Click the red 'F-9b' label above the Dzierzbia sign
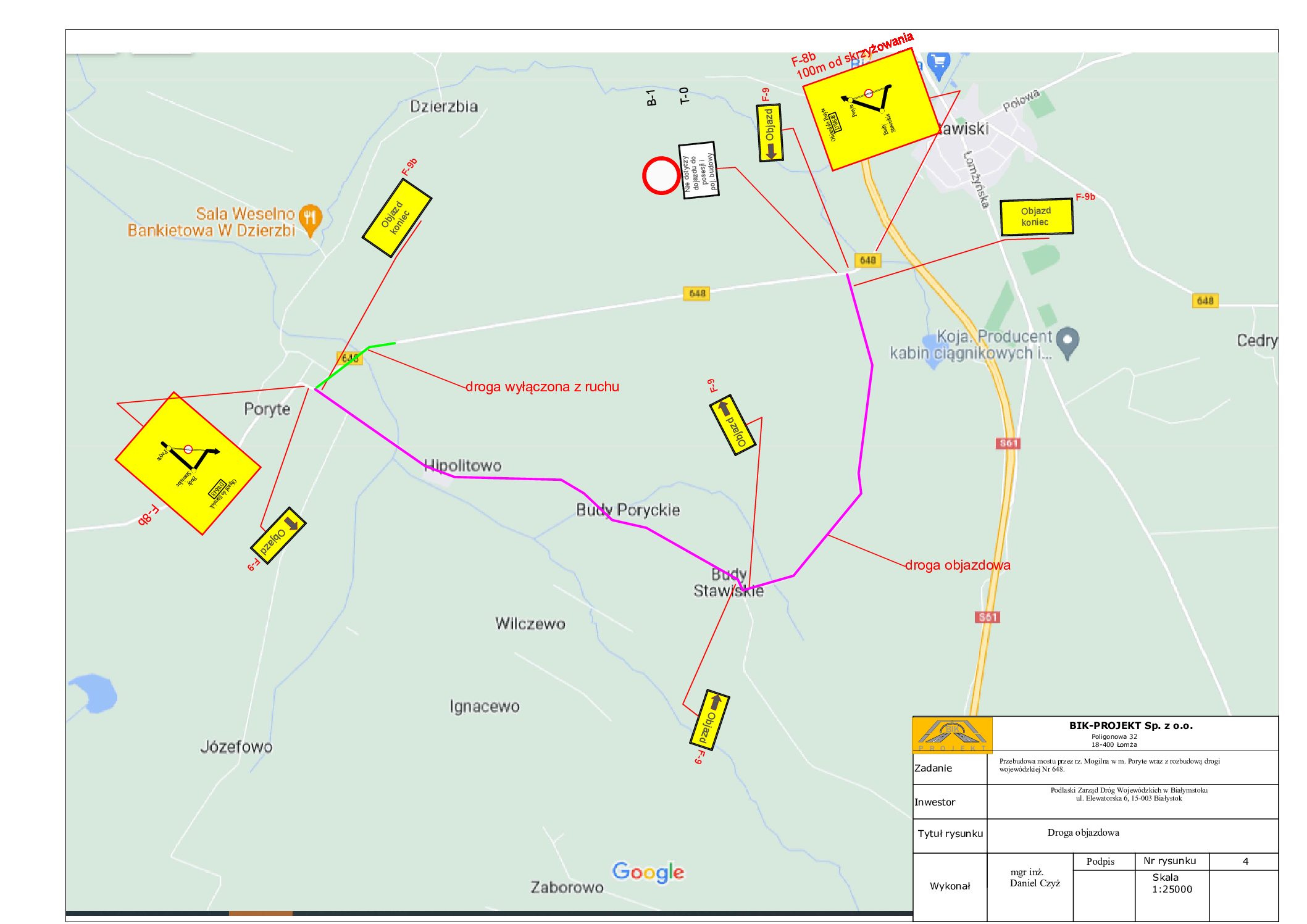 coord(410,166)
